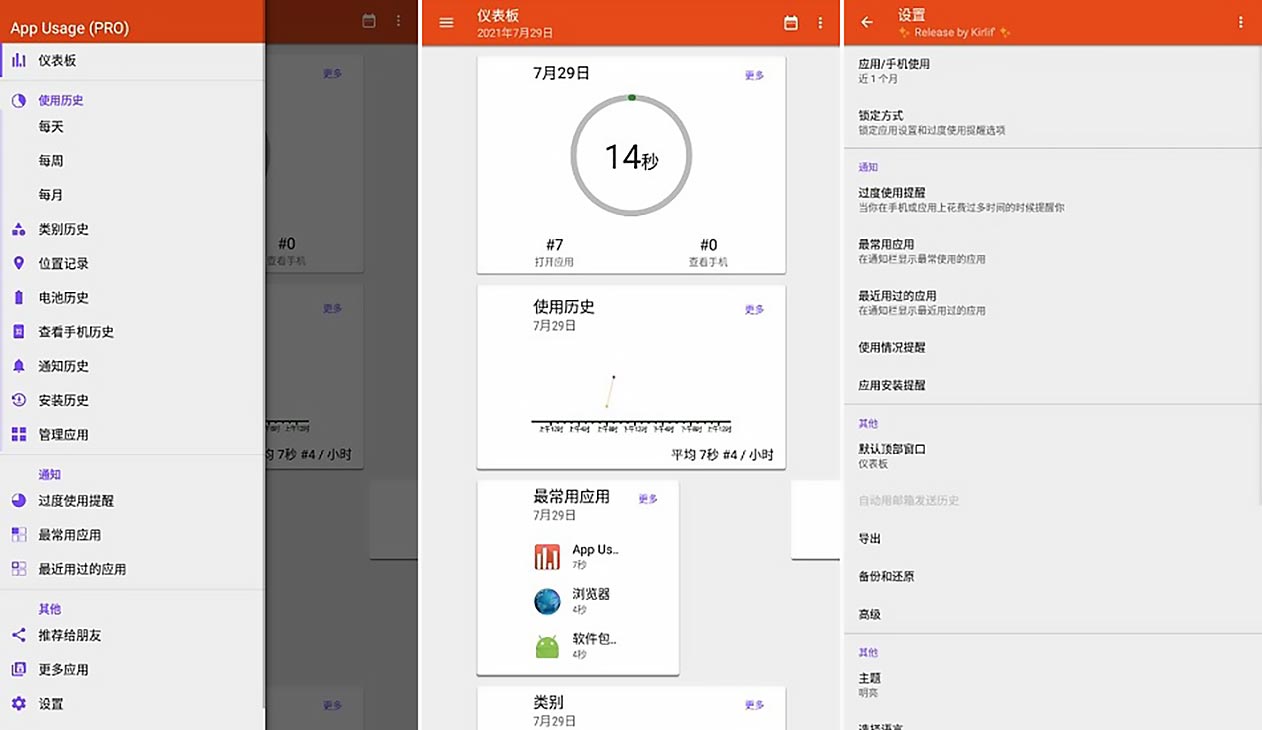Open the navigation drawer hamburger icon
1262x730 pixels.
click(446, 24)
